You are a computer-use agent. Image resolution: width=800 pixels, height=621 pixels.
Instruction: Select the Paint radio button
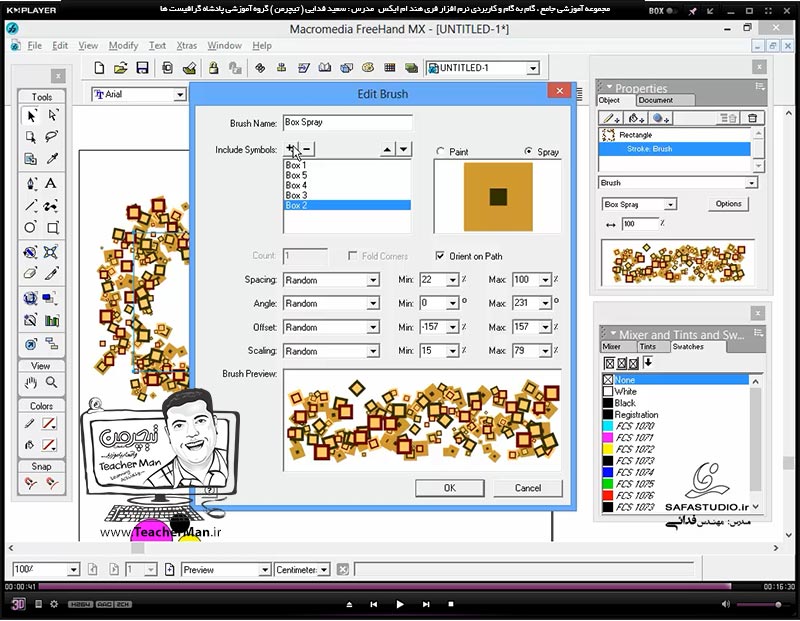click(x=440, y=152)
